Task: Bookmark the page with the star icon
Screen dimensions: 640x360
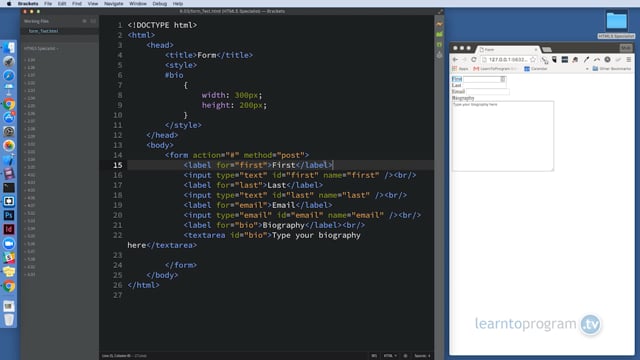Action: click(533, 60)
